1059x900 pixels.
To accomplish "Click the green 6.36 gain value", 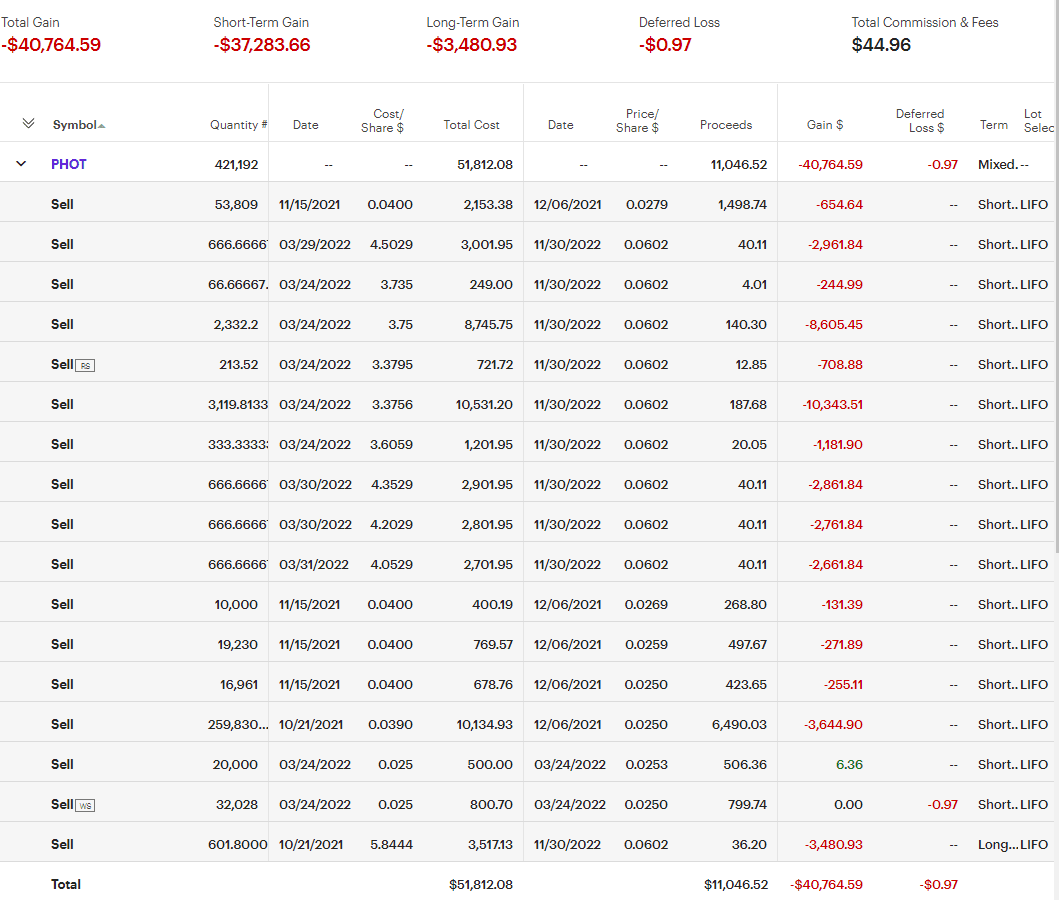I will pos(848,764).
